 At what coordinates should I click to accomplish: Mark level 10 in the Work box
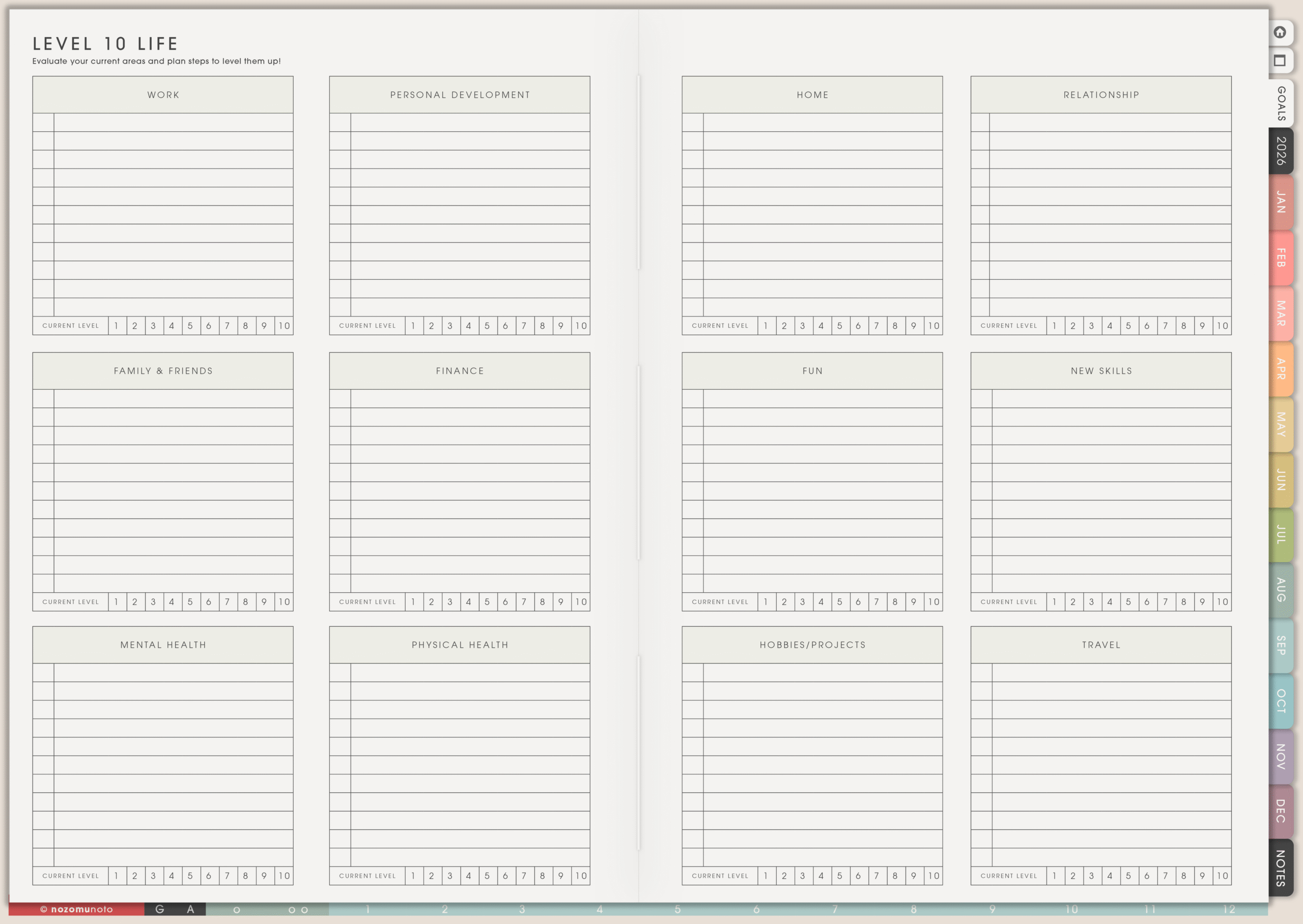tap(284, 326)
